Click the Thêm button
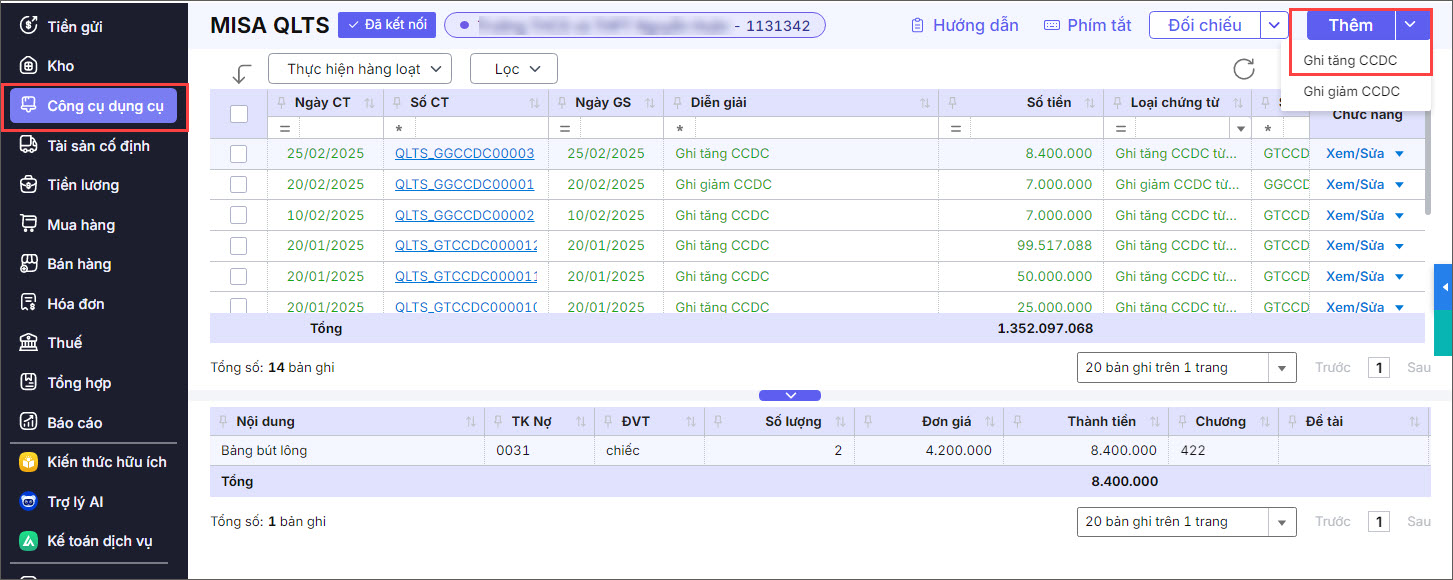1453x580 pixels. click(1351, 26)
